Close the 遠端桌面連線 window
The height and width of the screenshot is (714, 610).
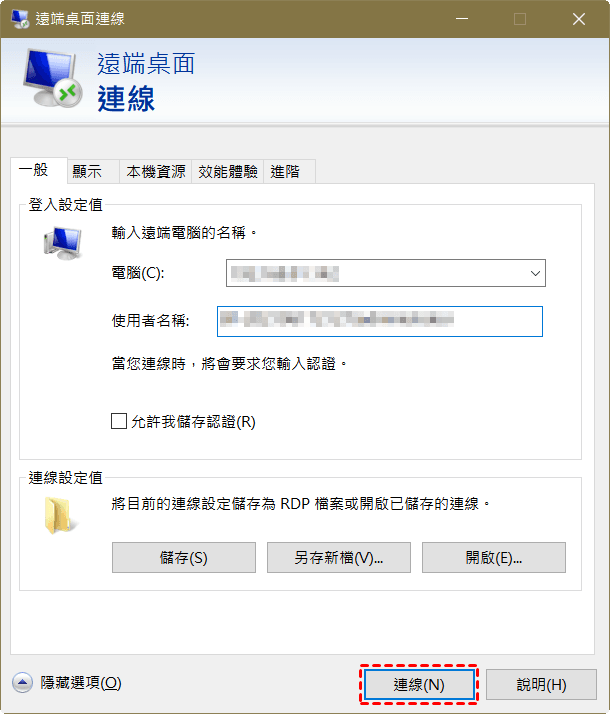pyautogui.click(x=579, y=19)
